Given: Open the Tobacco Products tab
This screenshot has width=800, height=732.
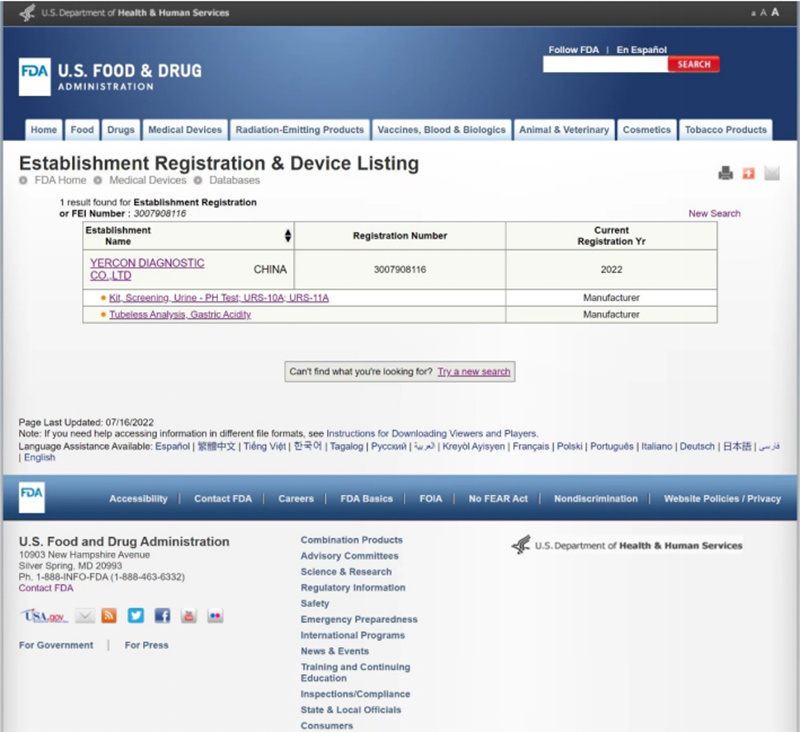Looking at the screenshot, I should 726,130.
